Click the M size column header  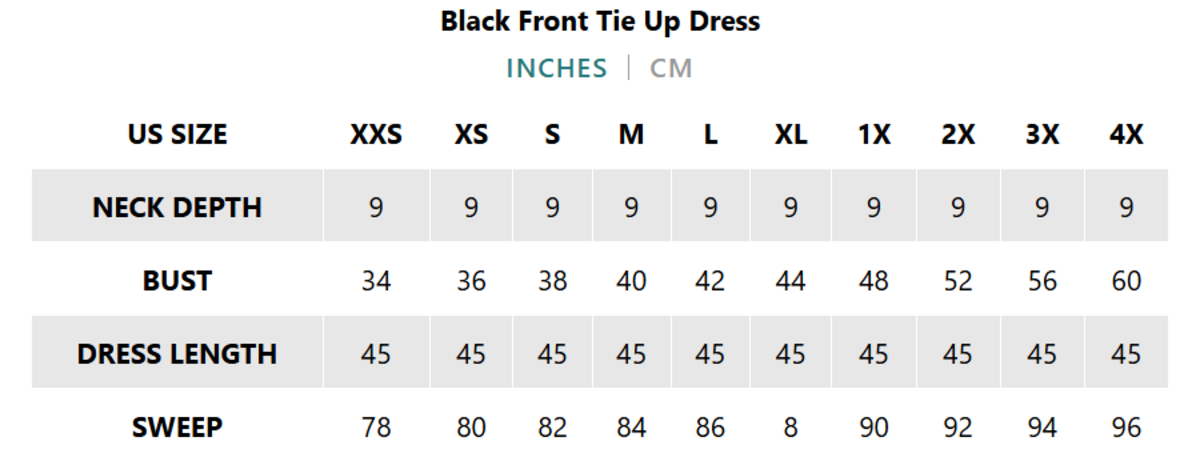(x=631, y=134)
